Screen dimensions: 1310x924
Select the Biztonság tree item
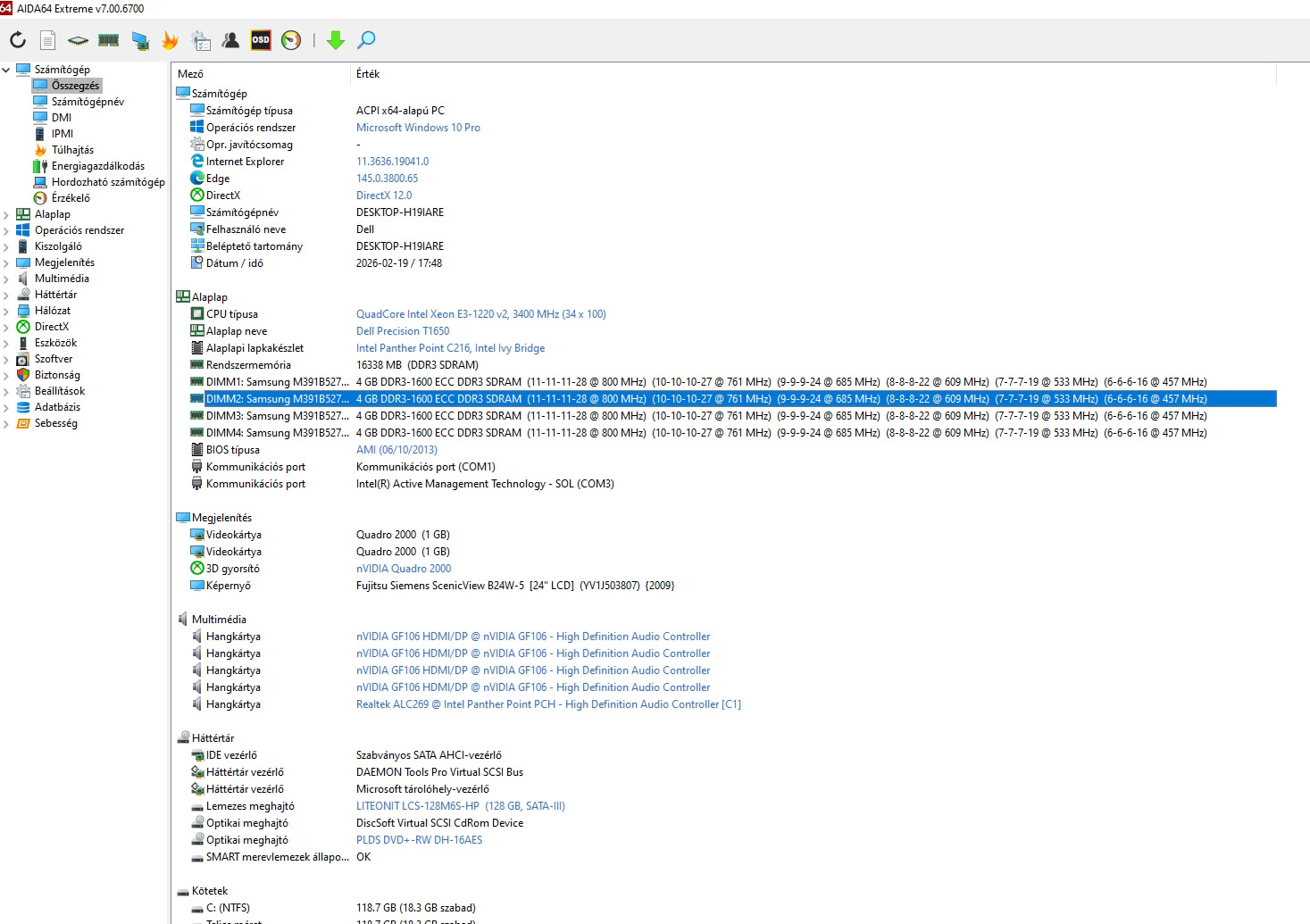57,375
